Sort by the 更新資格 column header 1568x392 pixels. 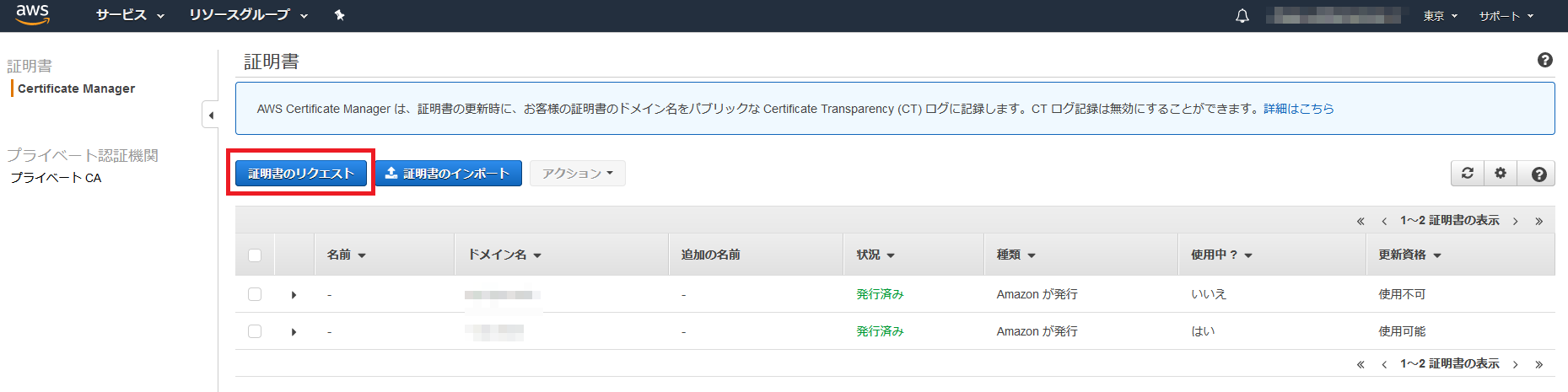(x=1409, y=255)
